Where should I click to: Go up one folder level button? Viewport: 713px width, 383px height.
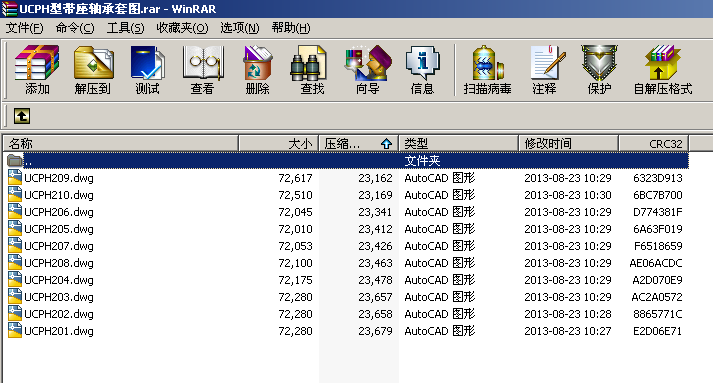click(x=22, y=116)
